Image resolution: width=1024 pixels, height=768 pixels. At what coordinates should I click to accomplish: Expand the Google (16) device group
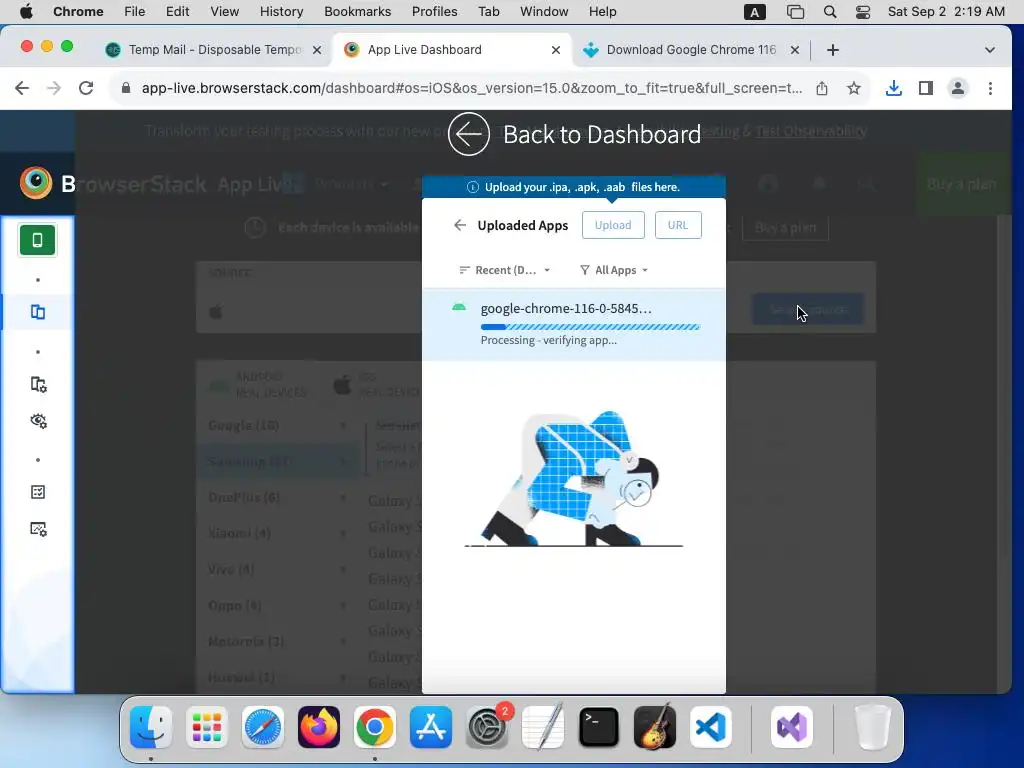click(277, 426)
